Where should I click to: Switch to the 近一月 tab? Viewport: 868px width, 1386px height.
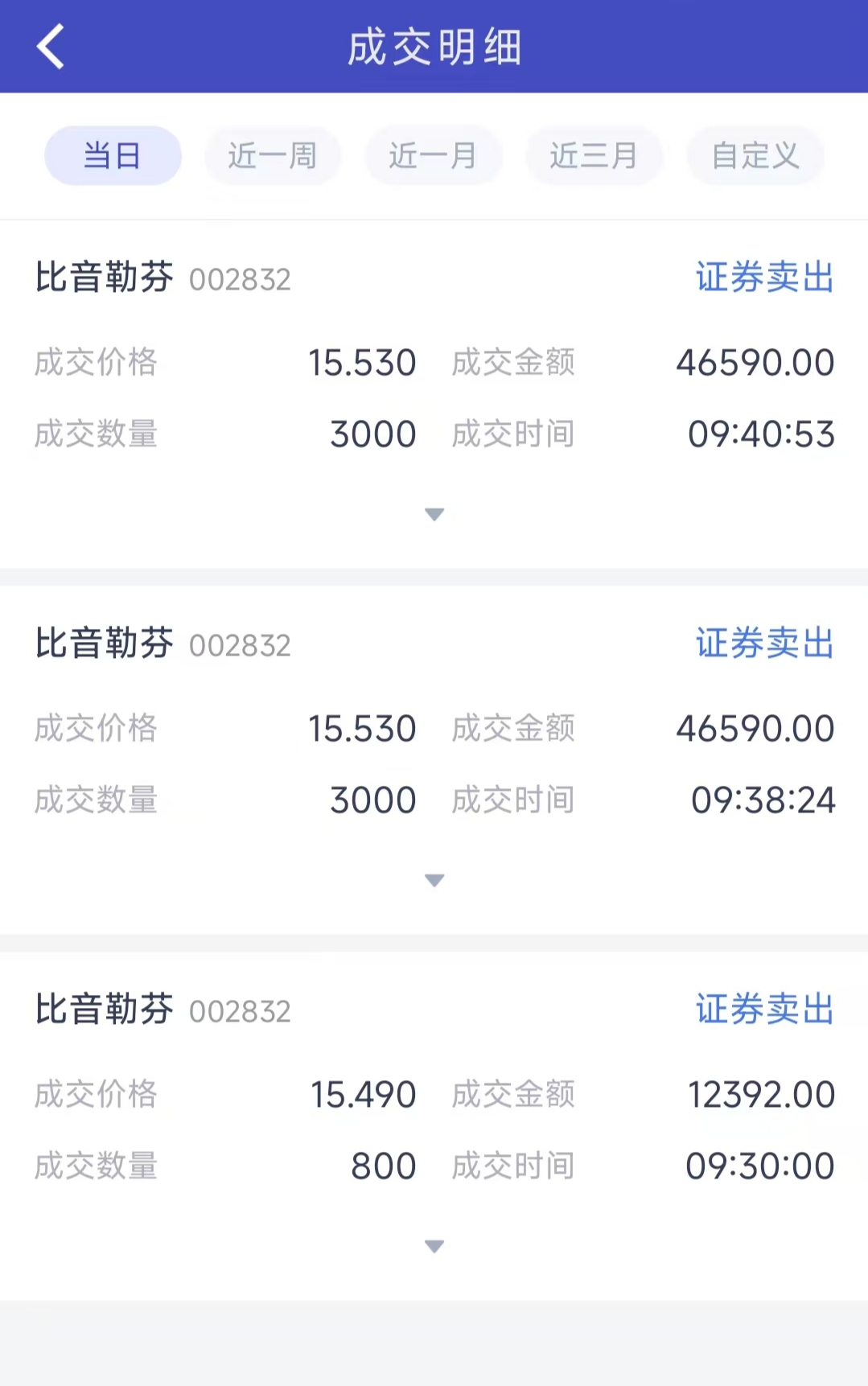click(x=434, y=155)
